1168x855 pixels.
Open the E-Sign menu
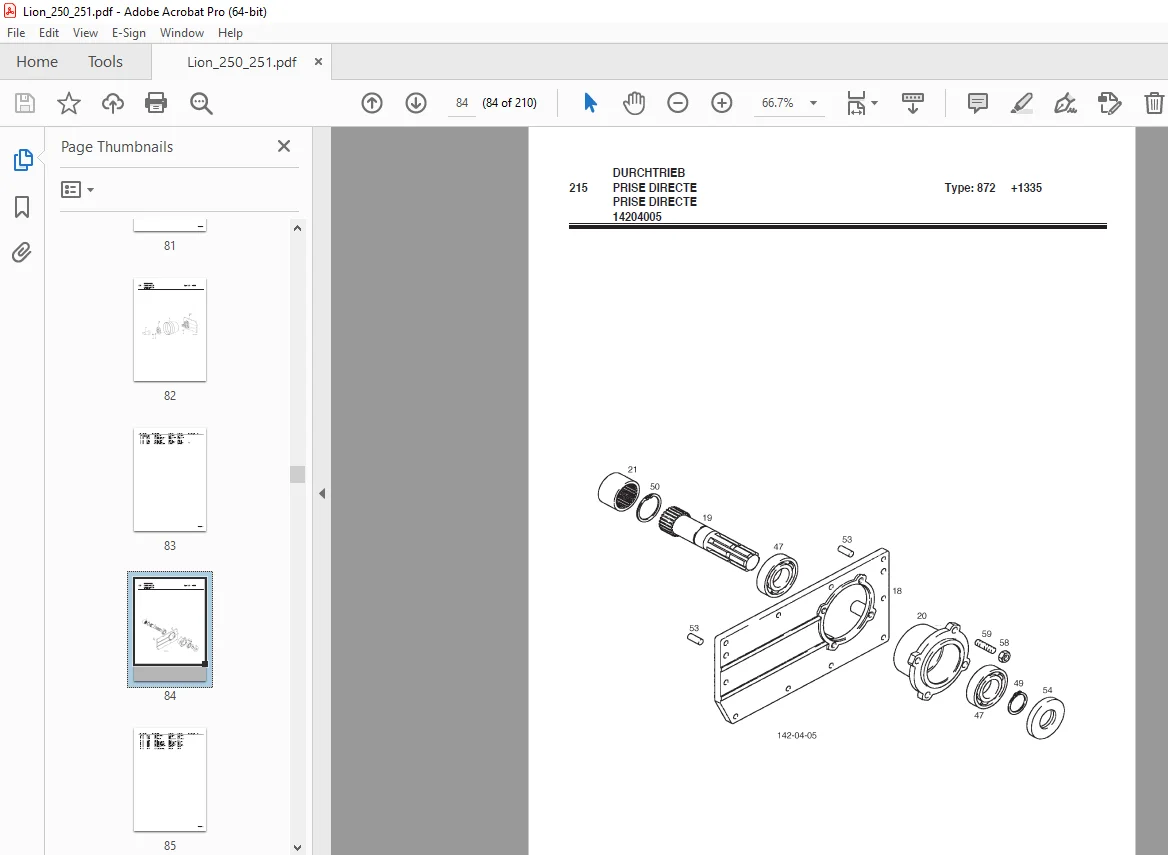(128, 33)
